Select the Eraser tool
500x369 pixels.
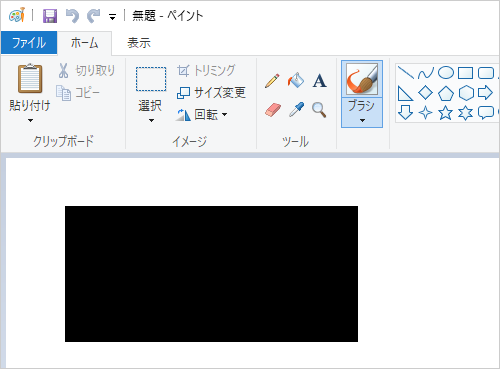[273, 110]
